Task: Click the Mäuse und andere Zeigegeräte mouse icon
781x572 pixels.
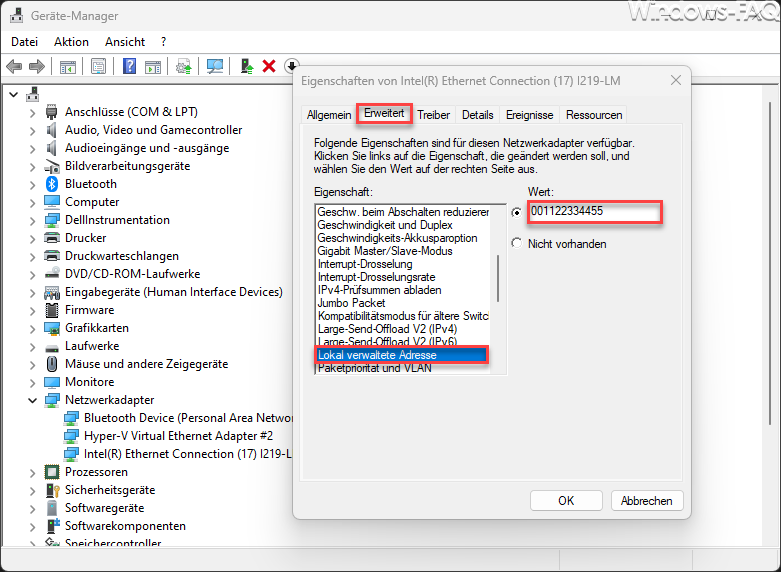Action: (x=52, y=364)
